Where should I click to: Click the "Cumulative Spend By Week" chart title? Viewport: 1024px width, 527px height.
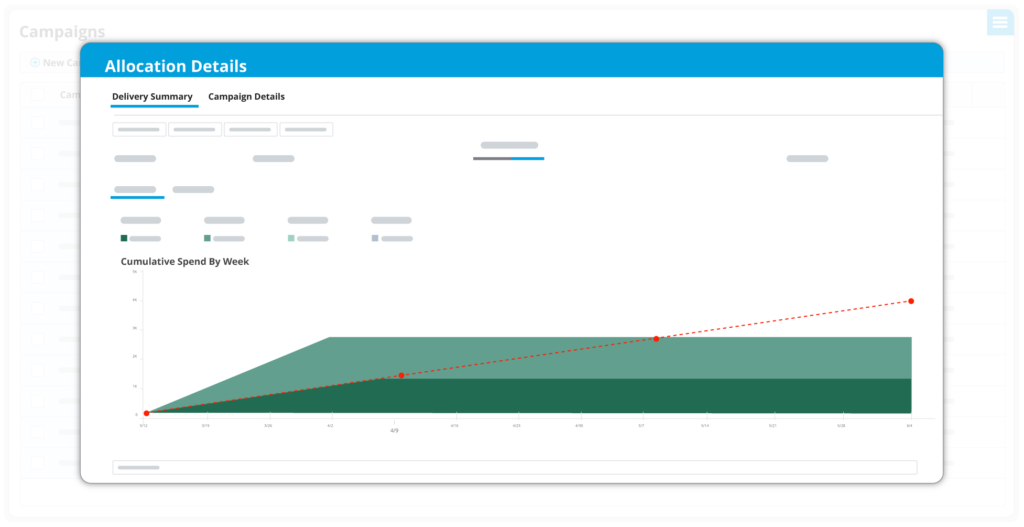point(185,261)
